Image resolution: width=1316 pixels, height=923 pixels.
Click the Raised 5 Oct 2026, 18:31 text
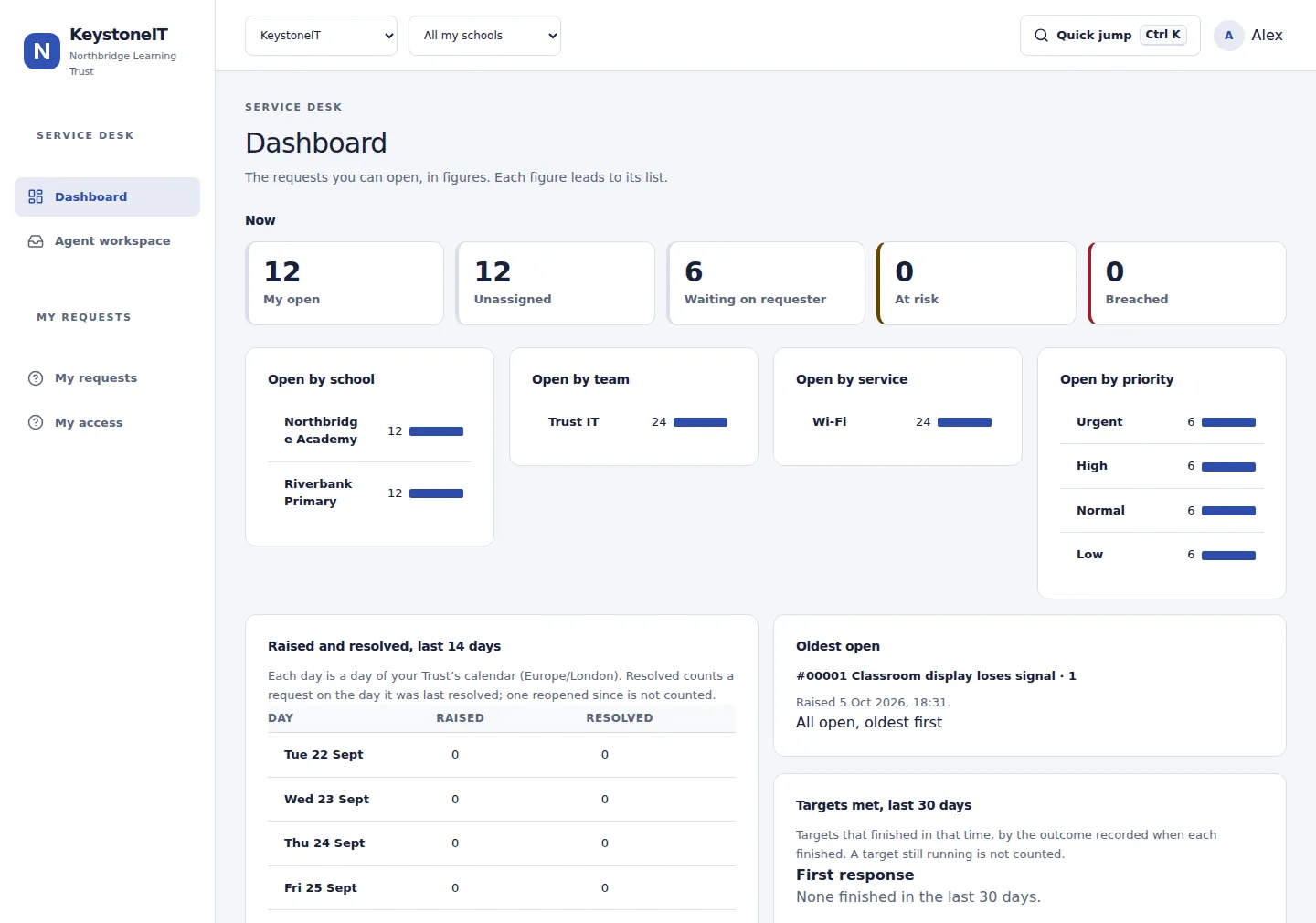pos(873,703)
